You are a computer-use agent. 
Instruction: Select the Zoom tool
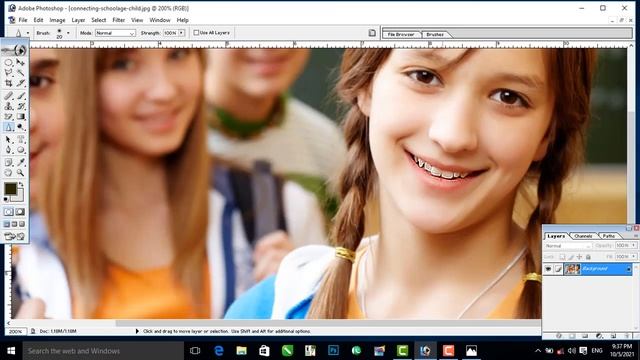pos(20,173)
